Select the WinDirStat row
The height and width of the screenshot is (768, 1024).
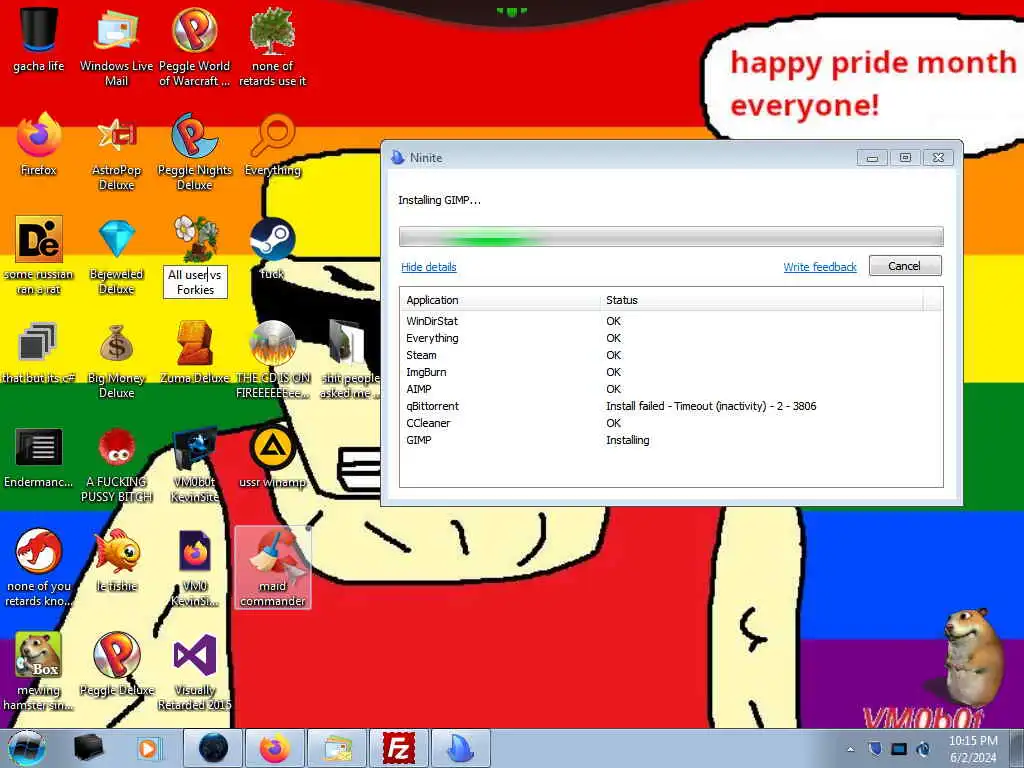tap(671, 321)
